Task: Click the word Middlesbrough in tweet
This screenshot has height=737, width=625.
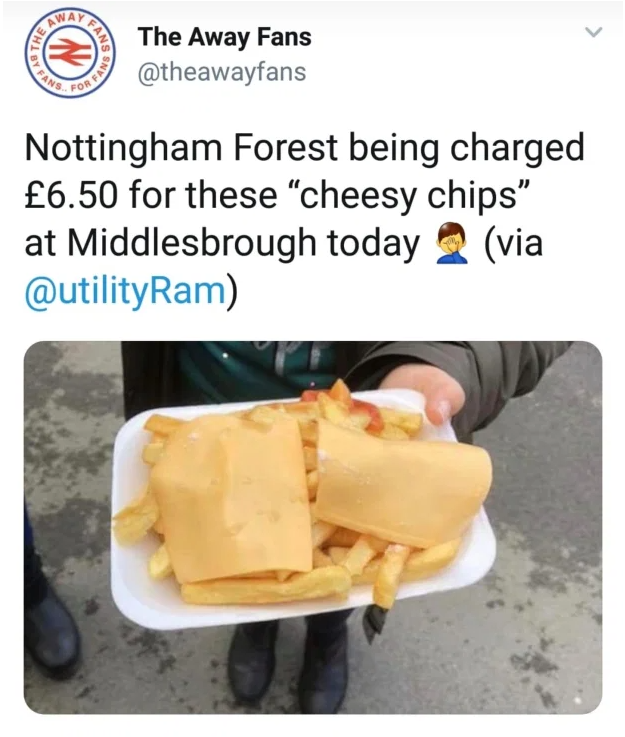Action: (x=192, y=244)
